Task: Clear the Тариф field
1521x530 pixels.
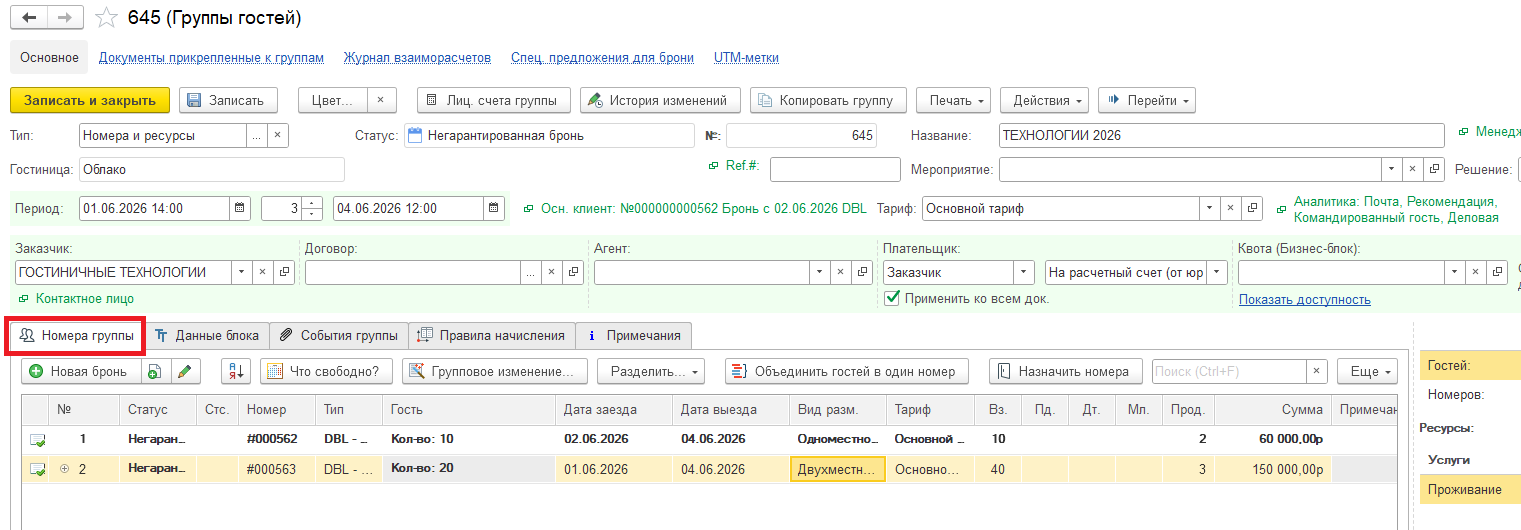Action: click(1233, 208)
